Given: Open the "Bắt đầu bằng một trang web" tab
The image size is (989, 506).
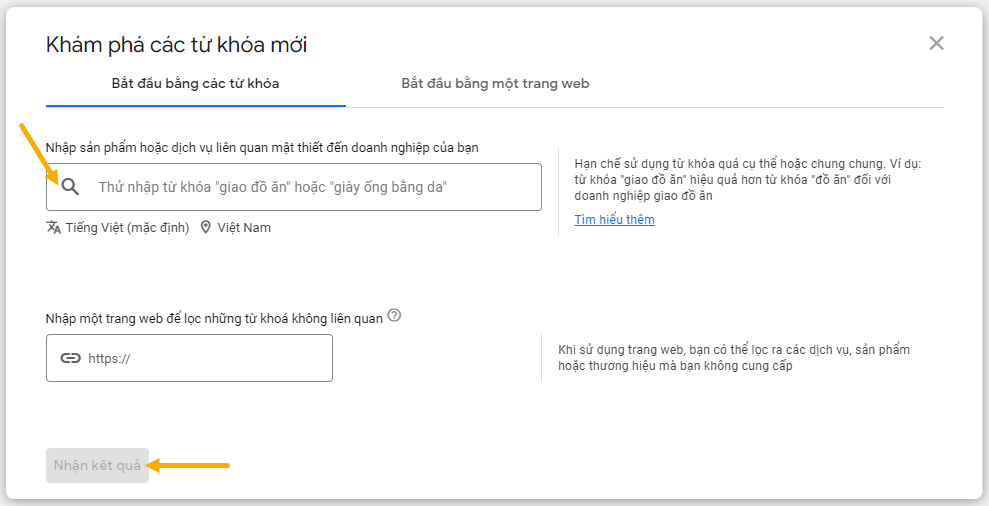Looking at the screenshot, I should 495,83.
